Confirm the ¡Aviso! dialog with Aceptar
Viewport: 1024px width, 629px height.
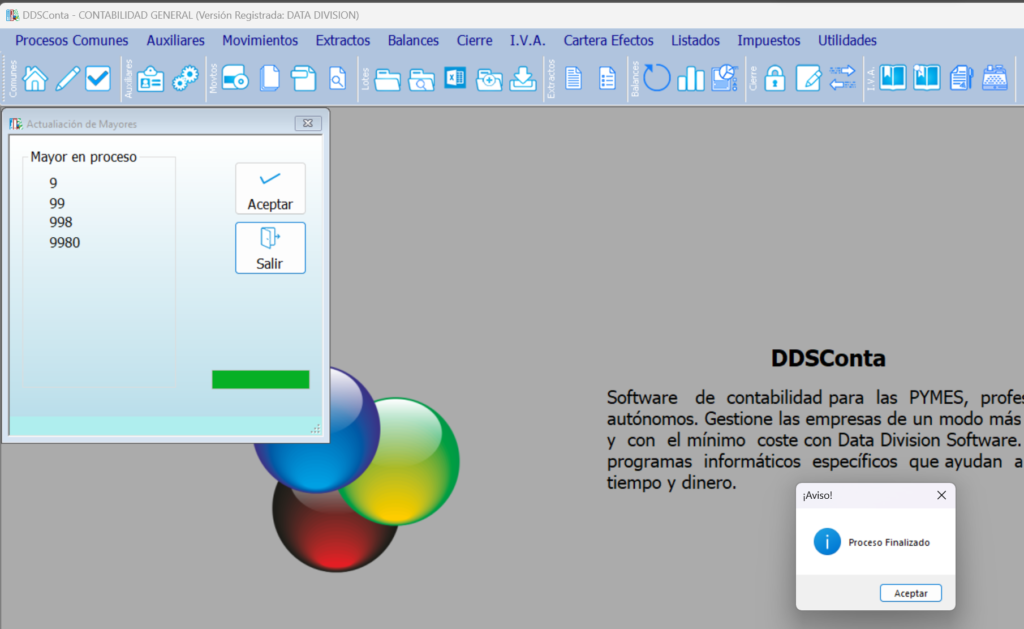910,593
